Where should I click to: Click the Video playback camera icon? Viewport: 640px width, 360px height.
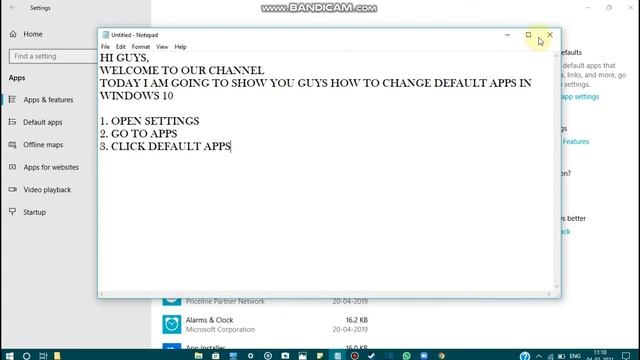point(13,190)
